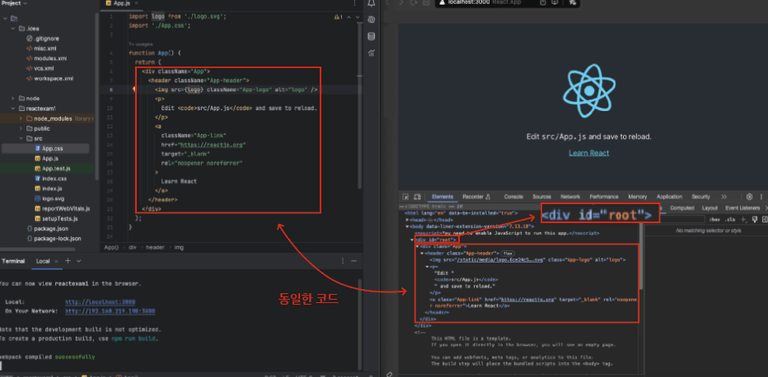Collapse the .idea folder
Screen dimensions: 768x377
coord(13,28)
